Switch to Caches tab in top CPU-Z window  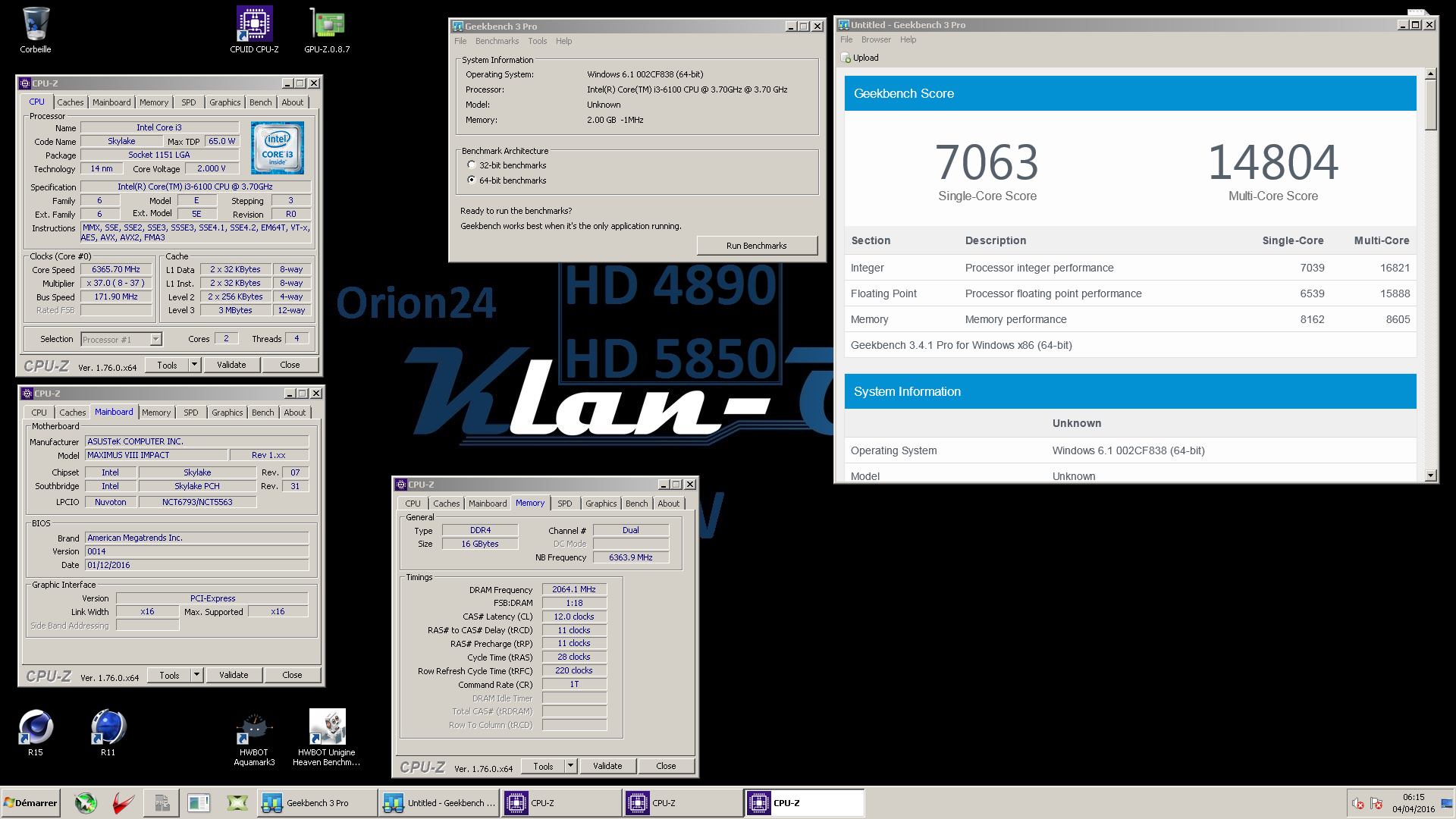[70, 102]
